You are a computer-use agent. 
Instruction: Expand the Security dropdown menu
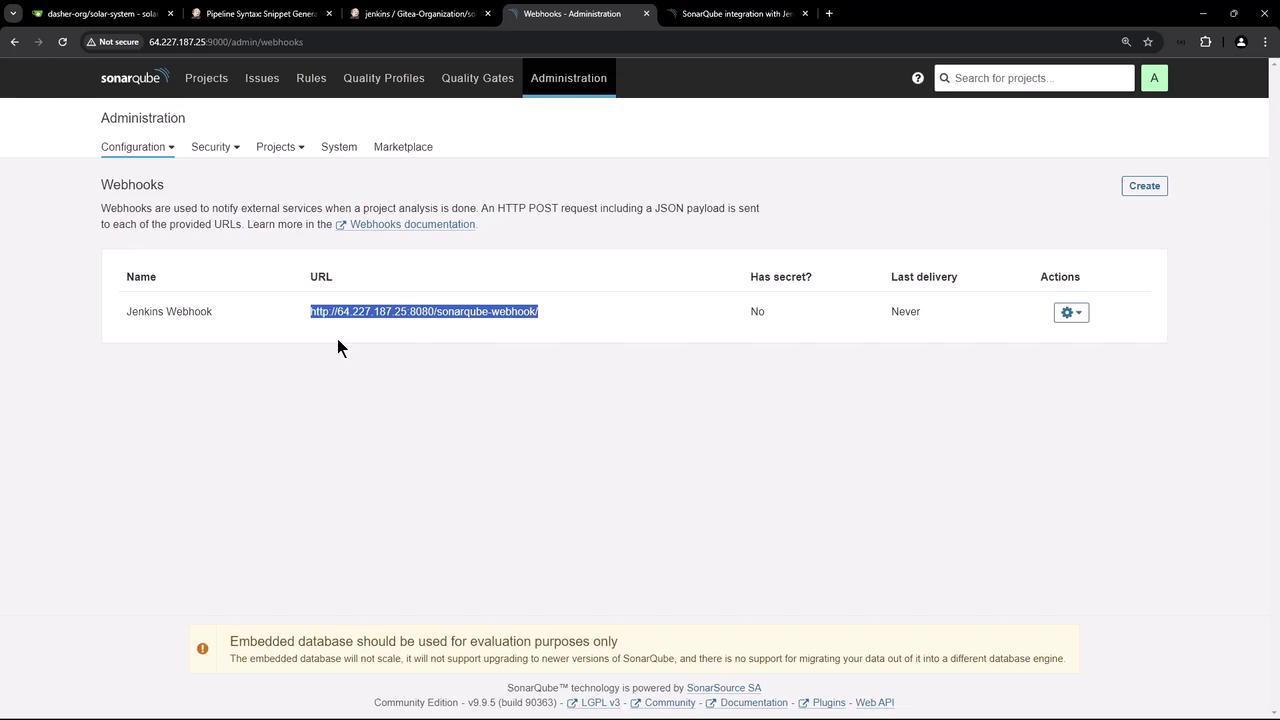point(215,147)
